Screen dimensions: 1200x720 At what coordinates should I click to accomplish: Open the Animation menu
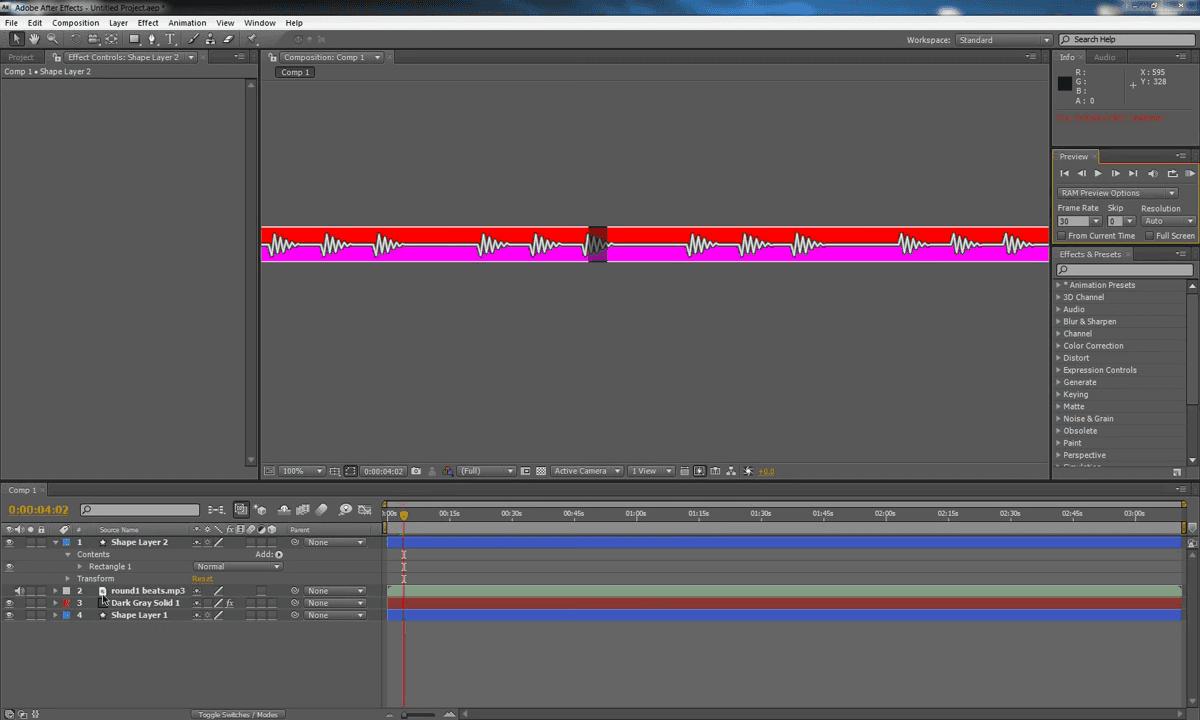tap(187, 22)
